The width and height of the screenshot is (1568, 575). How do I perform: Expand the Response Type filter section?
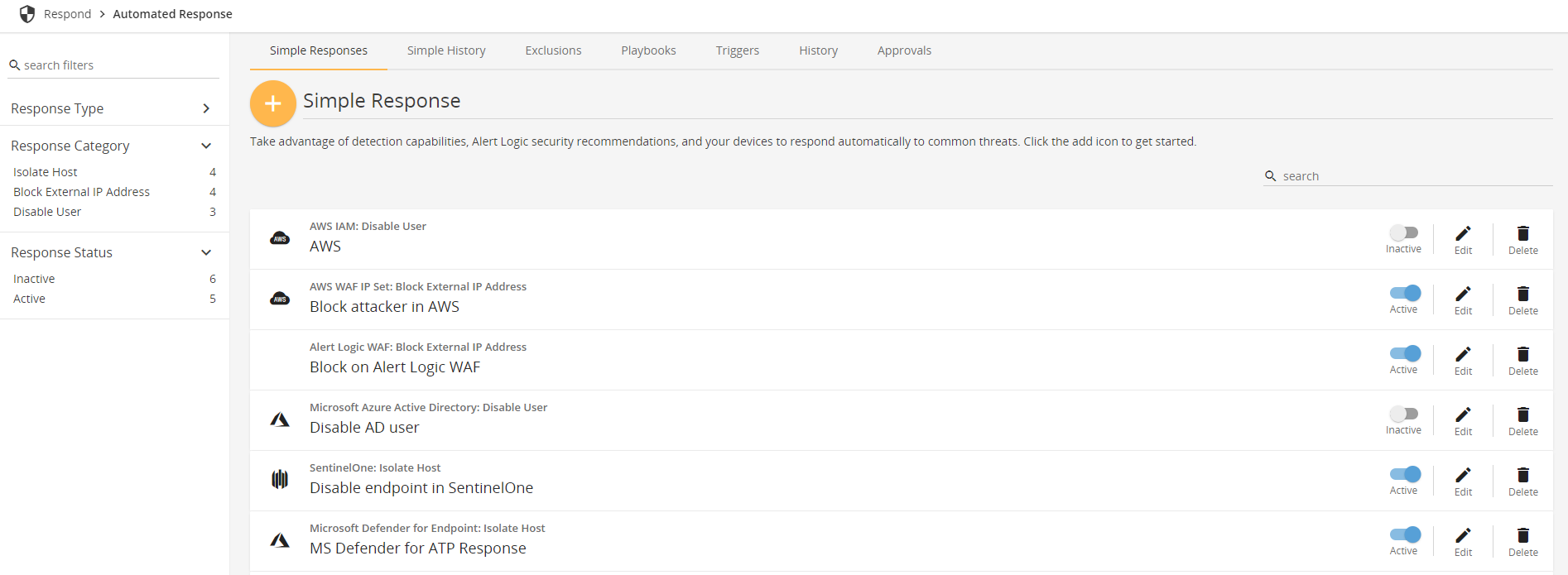pyautogui.click(x=206, y=108)
